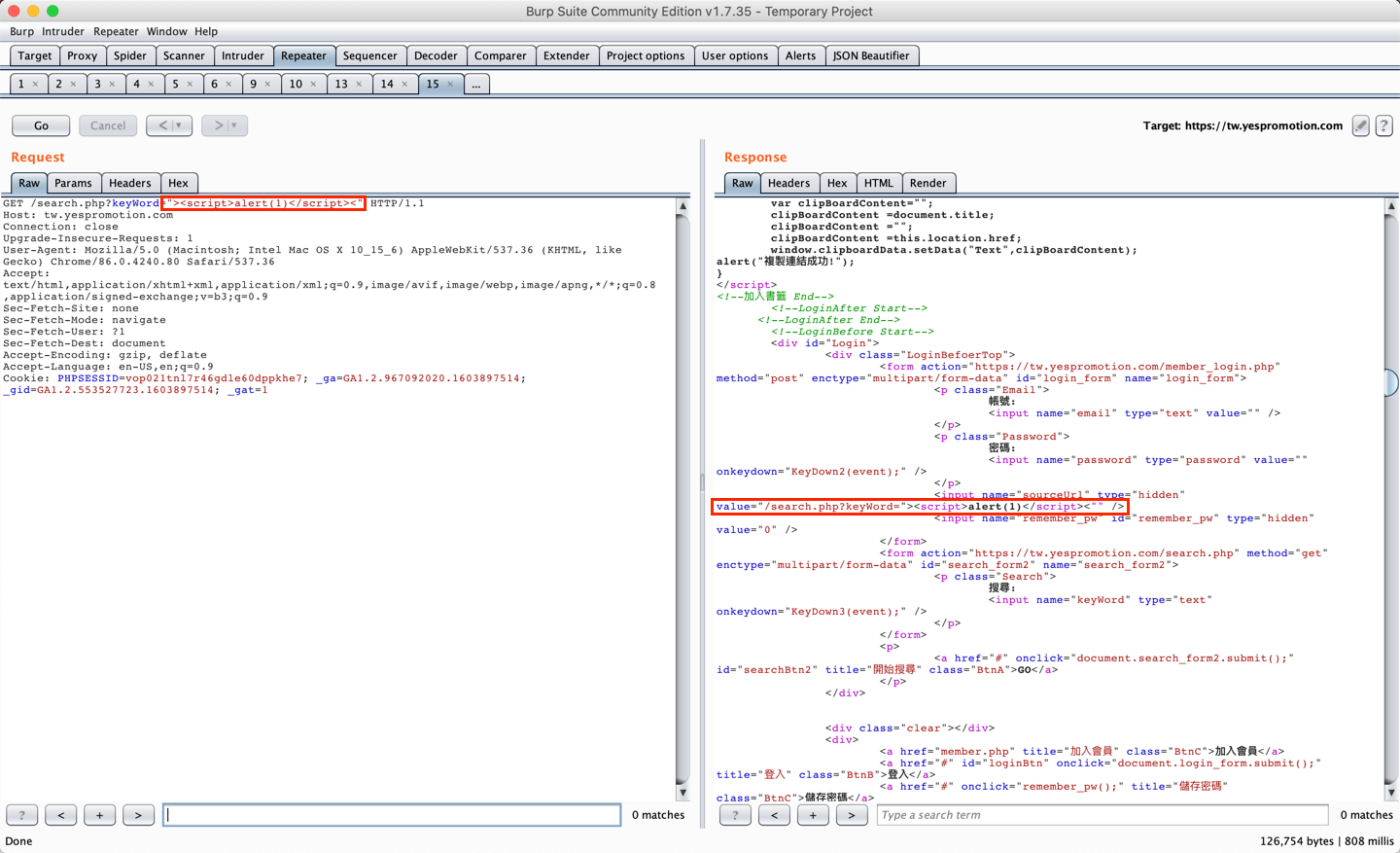
Task: Open the Decoder tab
Action: [x=436, y=55]
